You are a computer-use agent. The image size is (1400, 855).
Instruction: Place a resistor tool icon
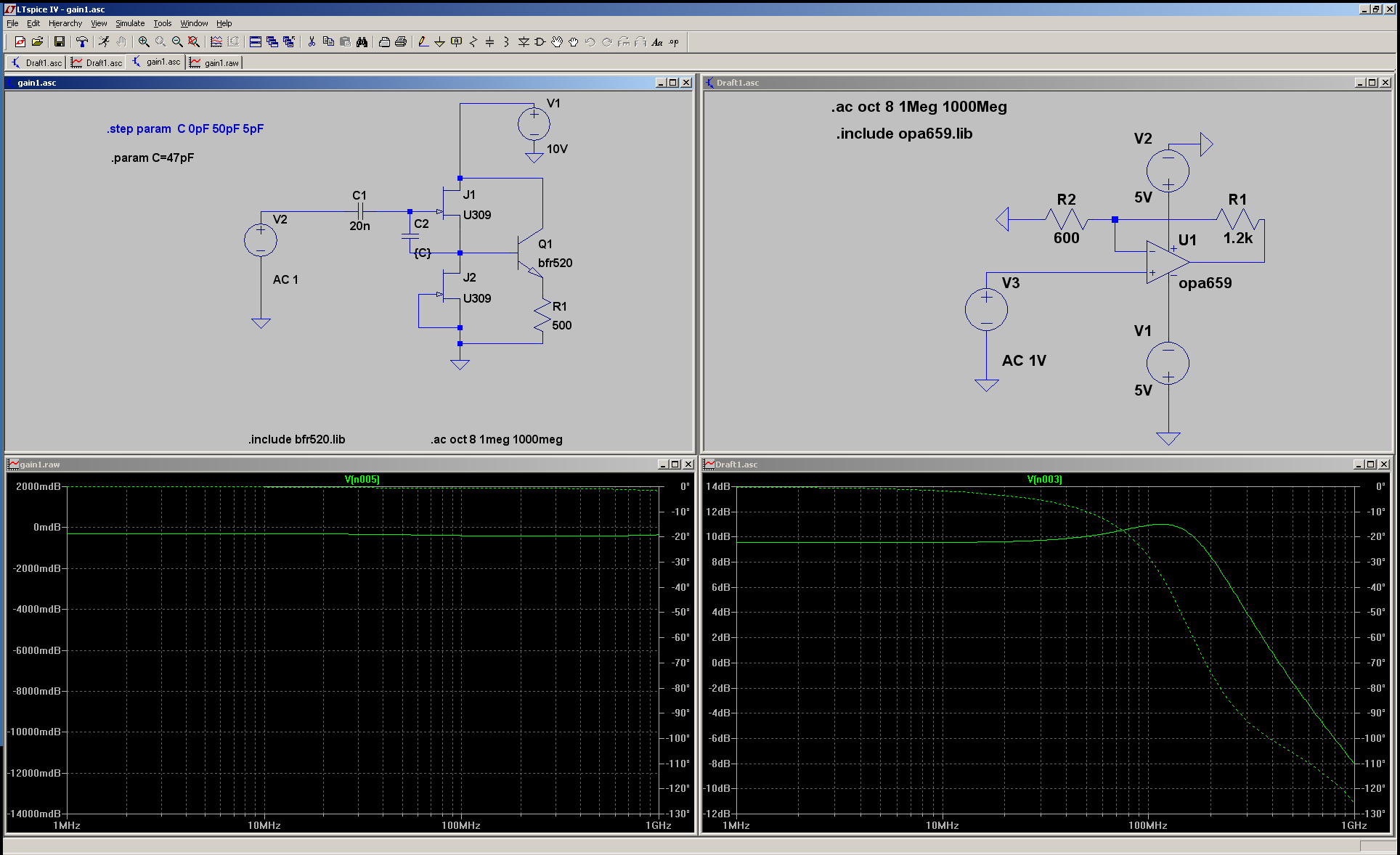[x=473, y=42]
